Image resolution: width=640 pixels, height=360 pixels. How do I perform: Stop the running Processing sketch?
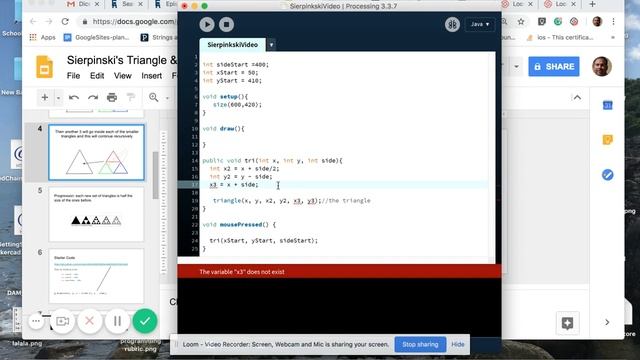pos(226,24)
